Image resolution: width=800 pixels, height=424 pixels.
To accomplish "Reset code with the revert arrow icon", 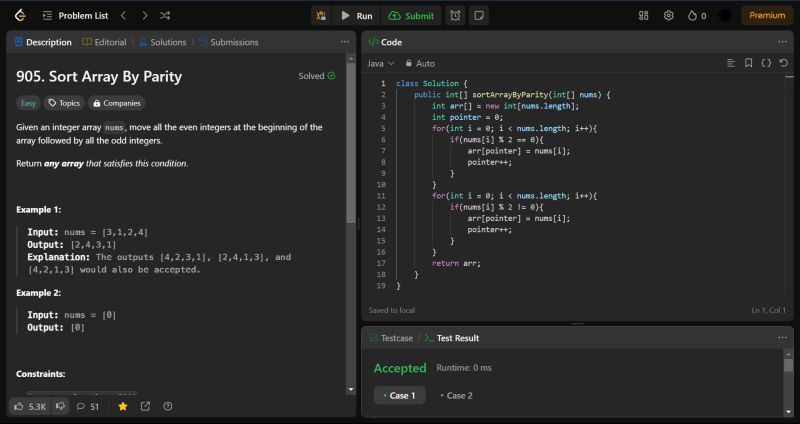I will pyautogui.click(x=785, y=63).
